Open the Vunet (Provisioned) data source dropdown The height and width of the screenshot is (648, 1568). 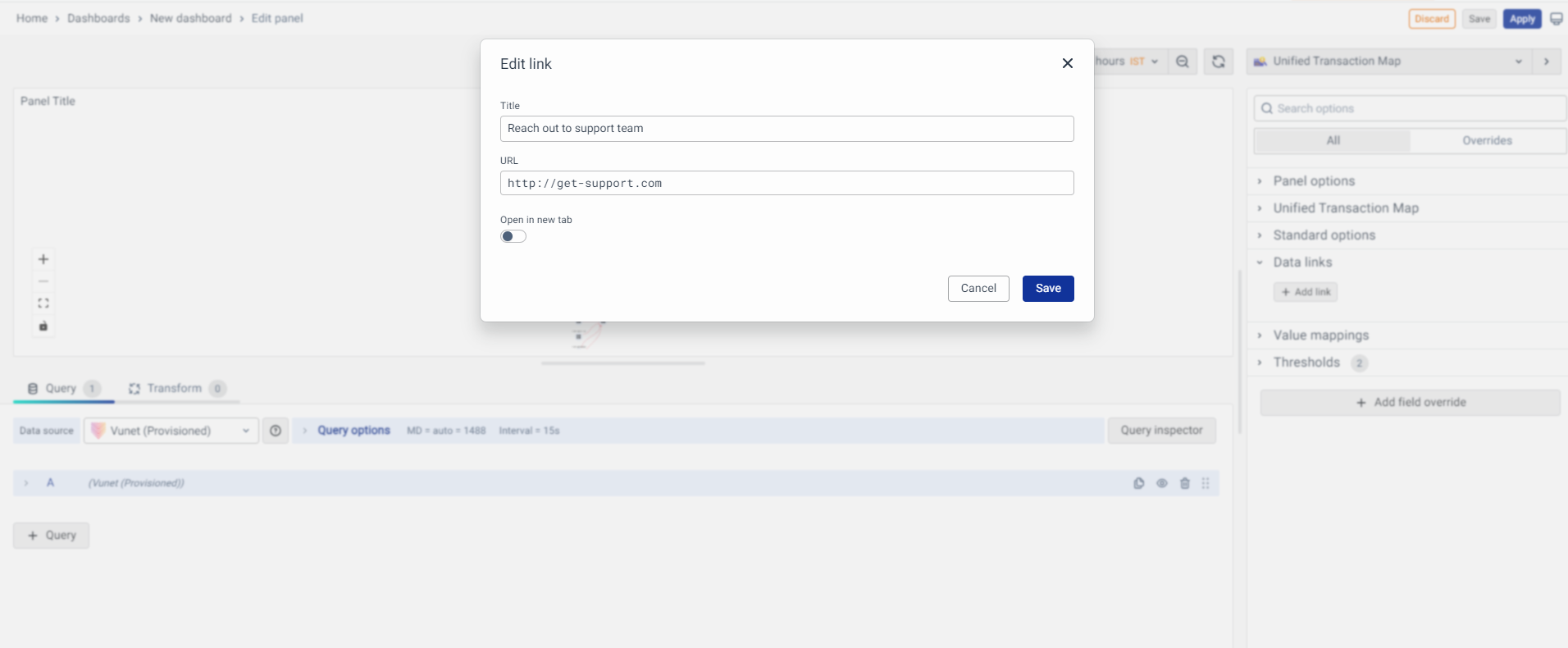171,431
